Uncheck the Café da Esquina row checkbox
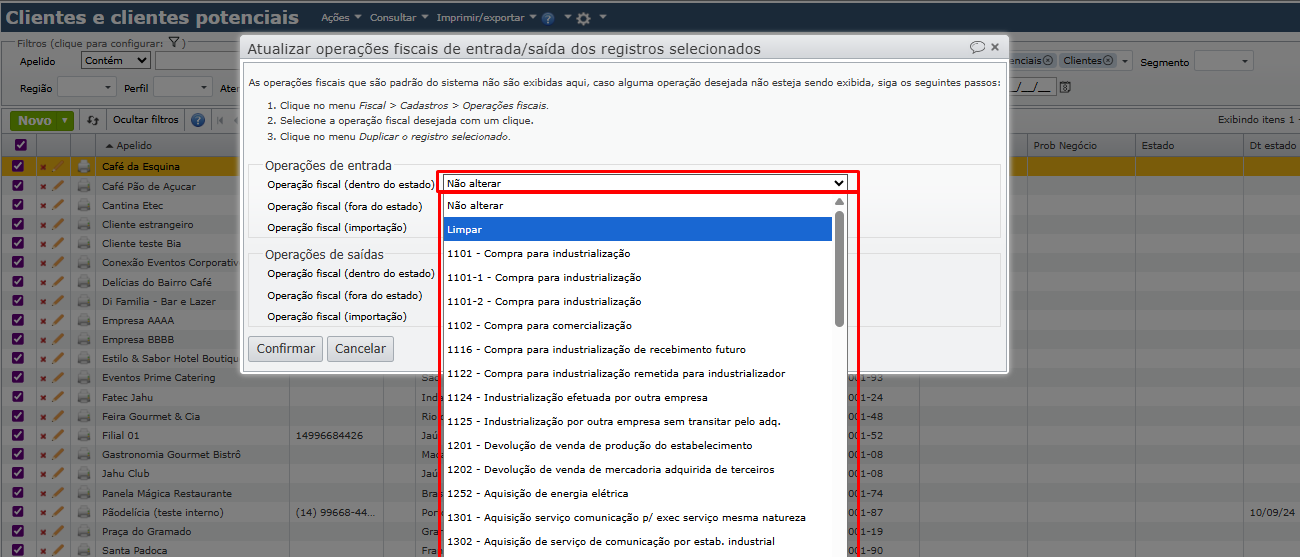Image resolution: width=1300 pixels, height=557 pixels. 19,166
